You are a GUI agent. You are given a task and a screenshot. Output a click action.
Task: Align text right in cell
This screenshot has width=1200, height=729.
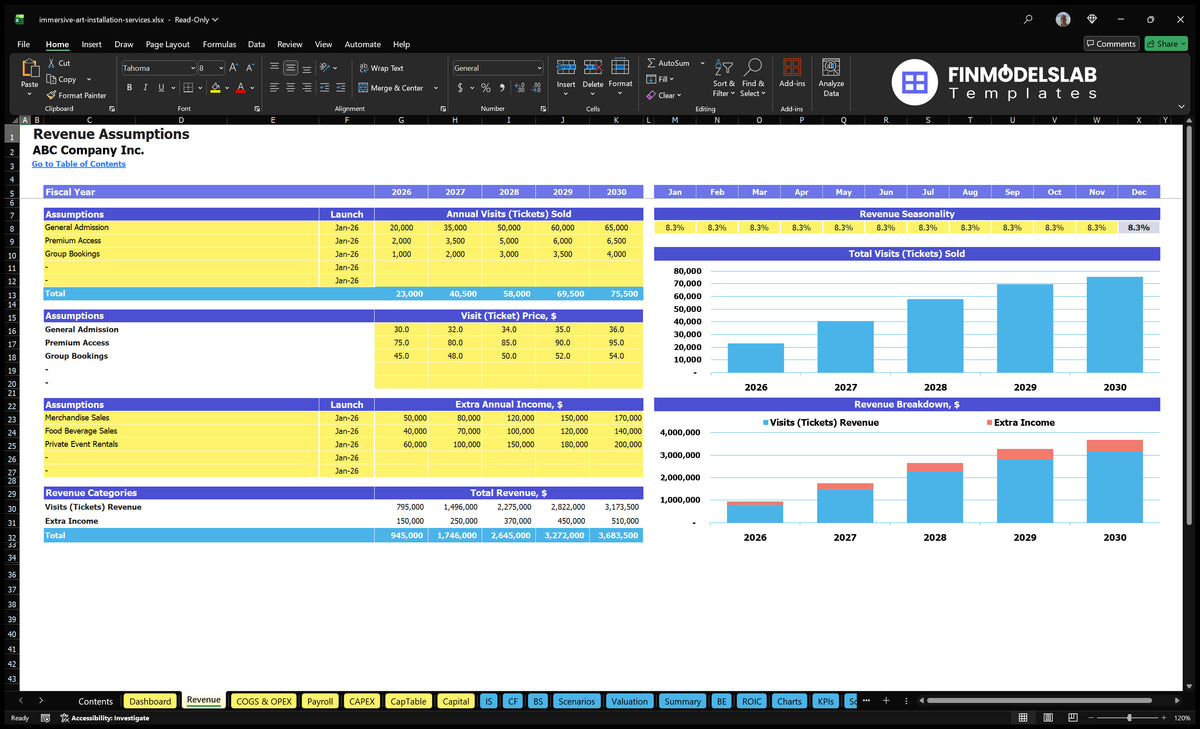(x=306, y=88)
